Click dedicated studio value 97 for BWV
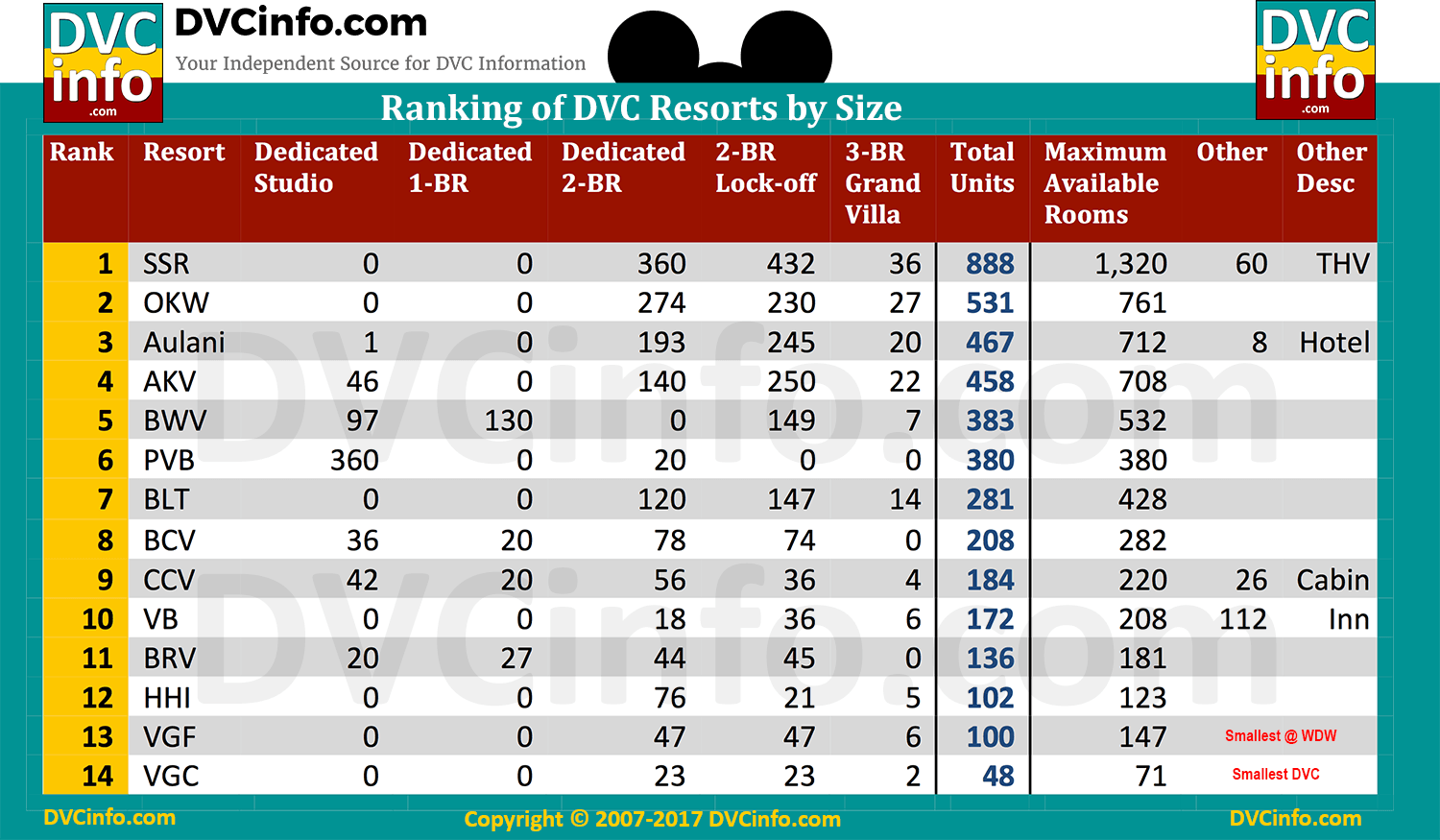 [x=362, y=420]
